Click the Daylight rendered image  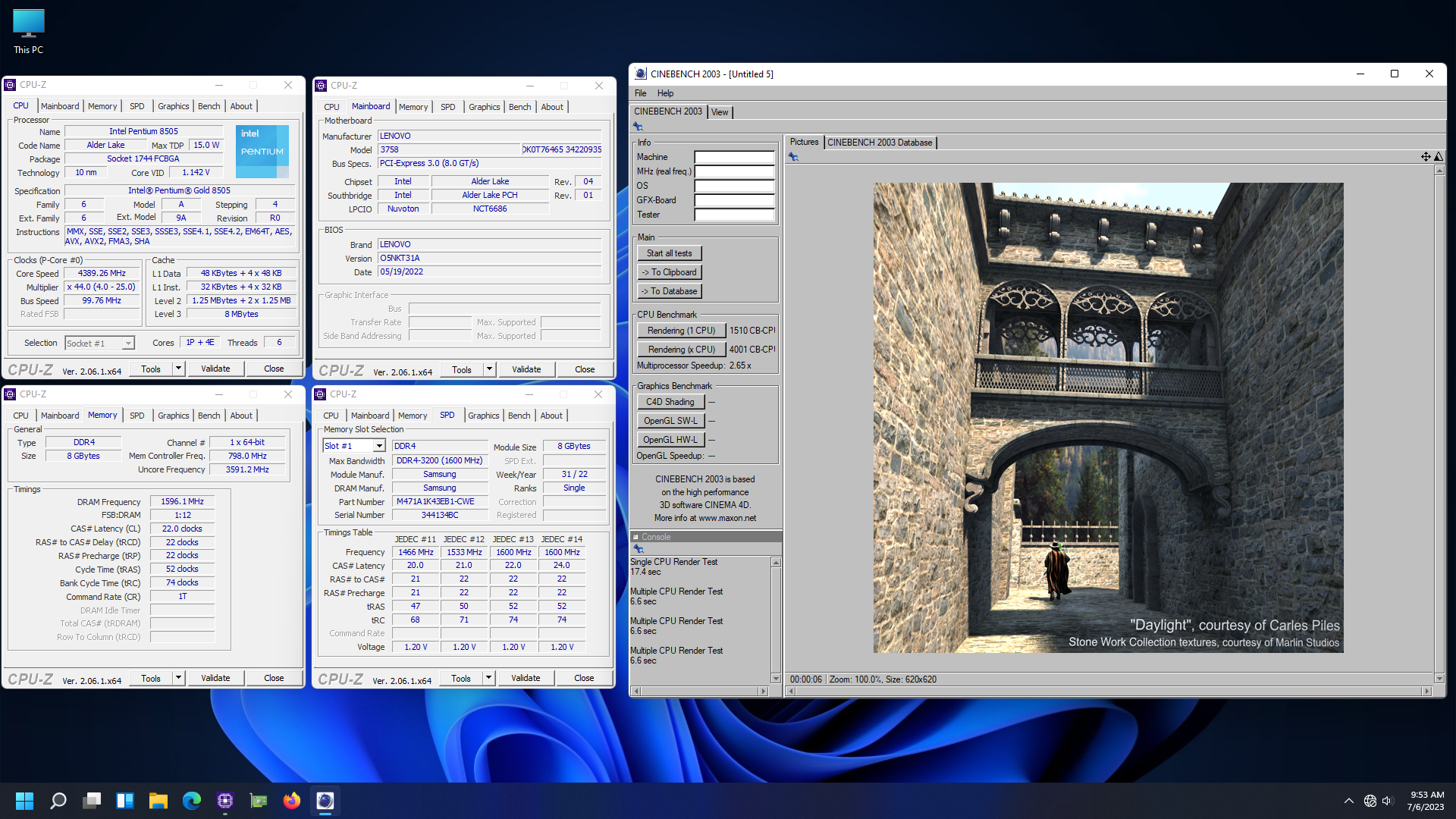[x=1108, y=418]
